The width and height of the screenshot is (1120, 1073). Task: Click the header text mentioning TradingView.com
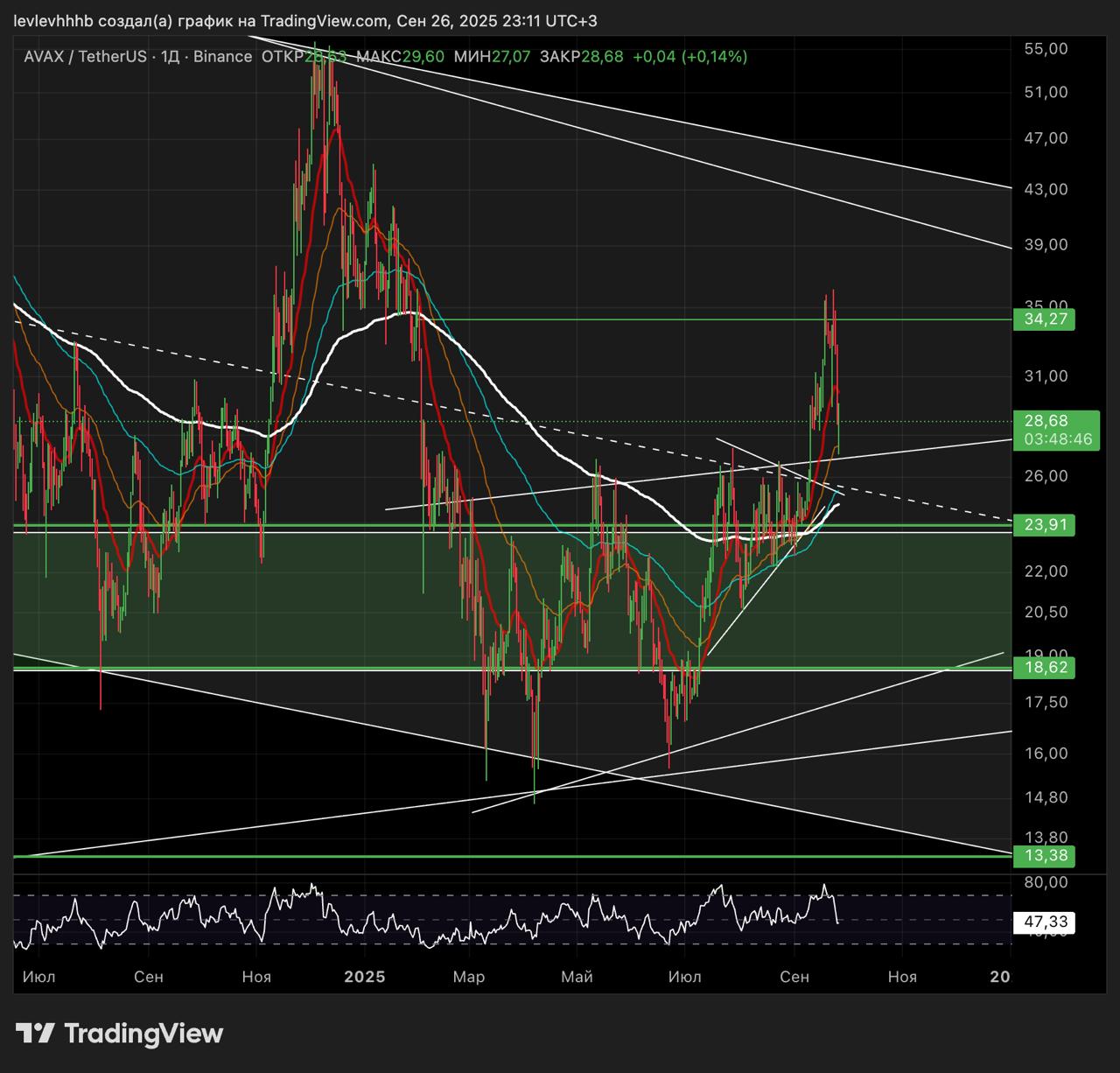[x=304, y=21]
